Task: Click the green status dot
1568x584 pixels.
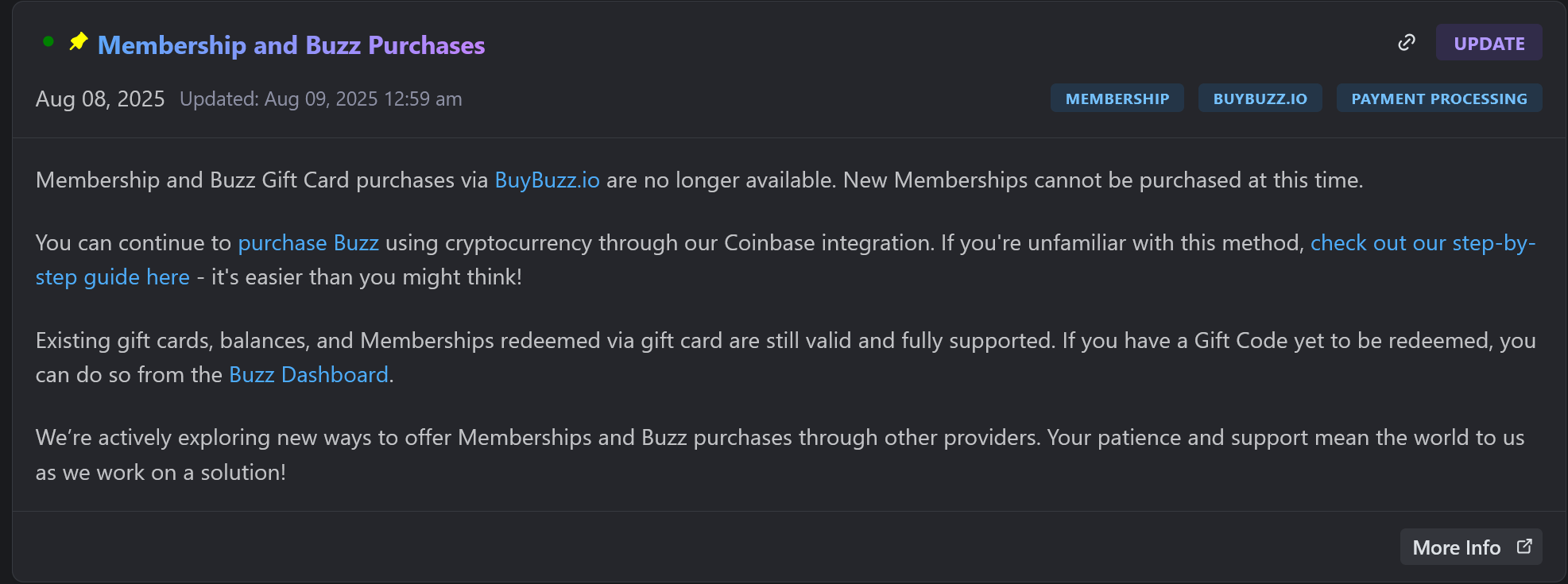Action: (48, 41)
